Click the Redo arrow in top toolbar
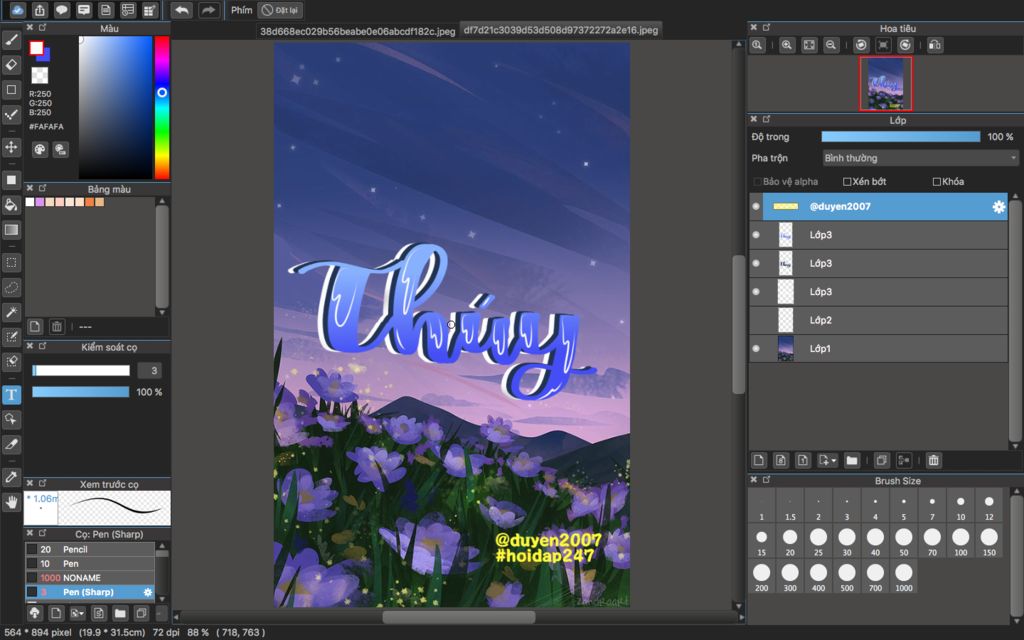1024x640 pixels. 208,10
